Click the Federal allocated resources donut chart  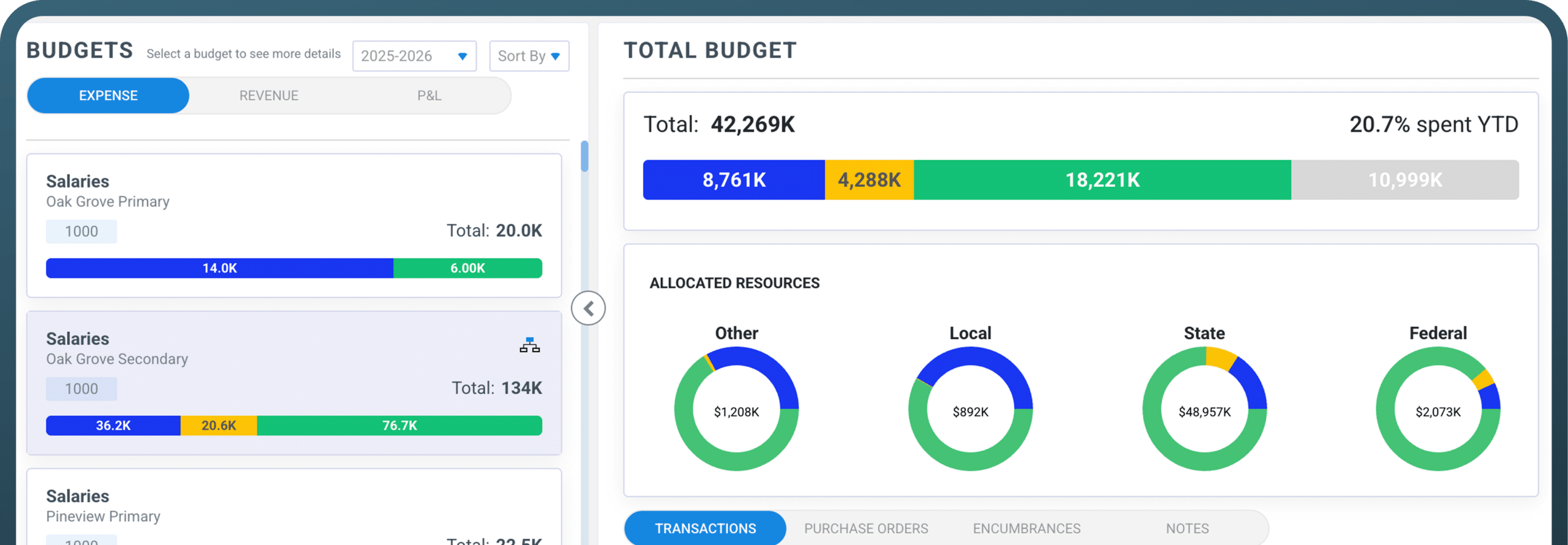pos(1438,409)
